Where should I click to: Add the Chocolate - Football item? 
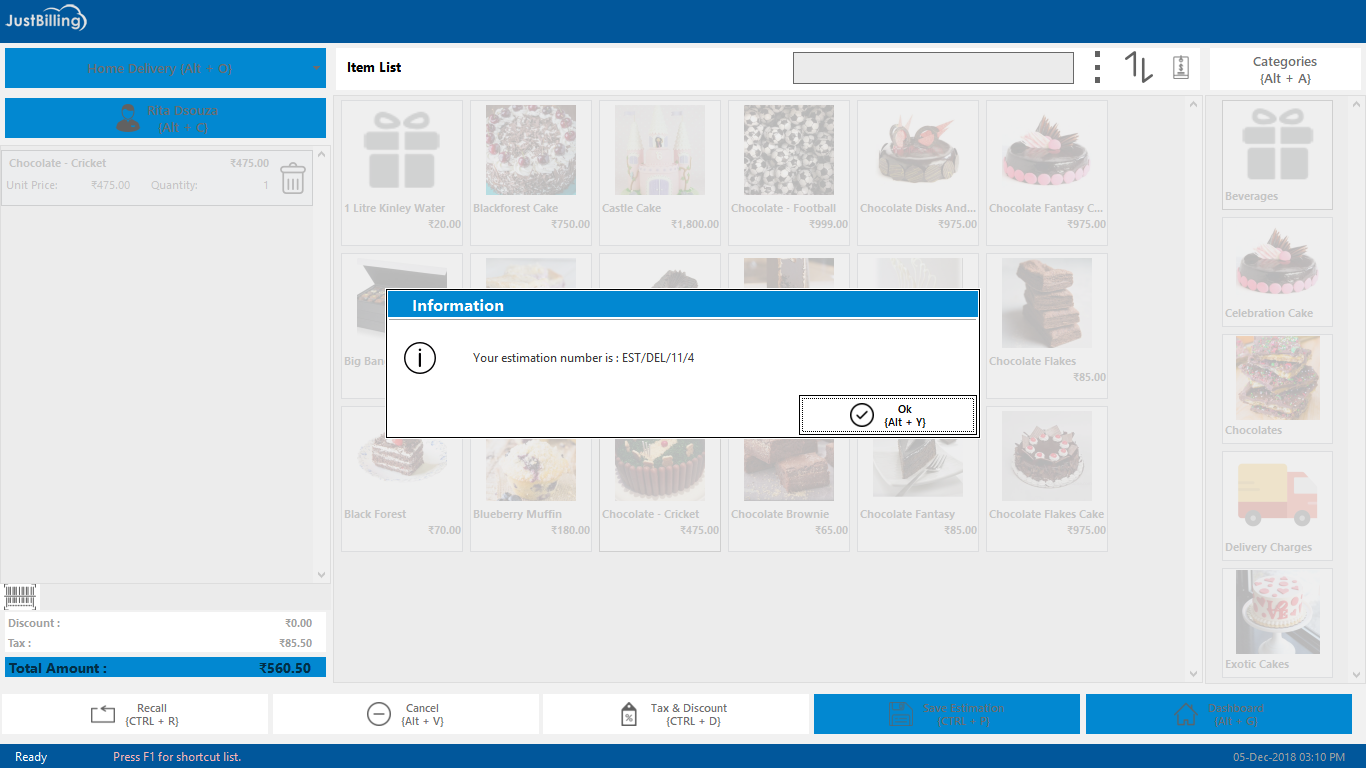pyautogui.click(x=789, y=172)
